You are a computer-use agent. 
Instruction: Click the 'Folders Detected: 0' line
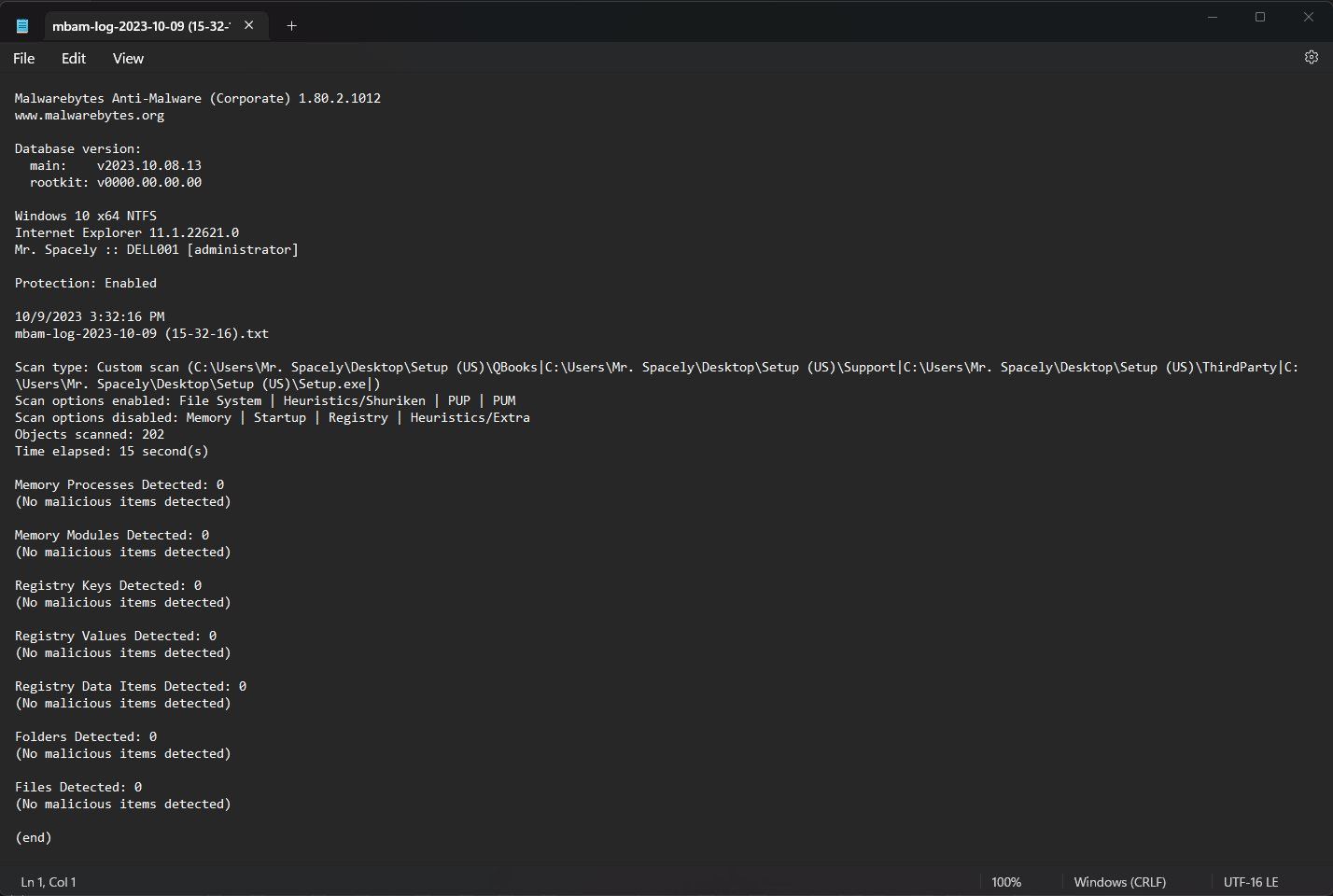click(x=86, y=736)
